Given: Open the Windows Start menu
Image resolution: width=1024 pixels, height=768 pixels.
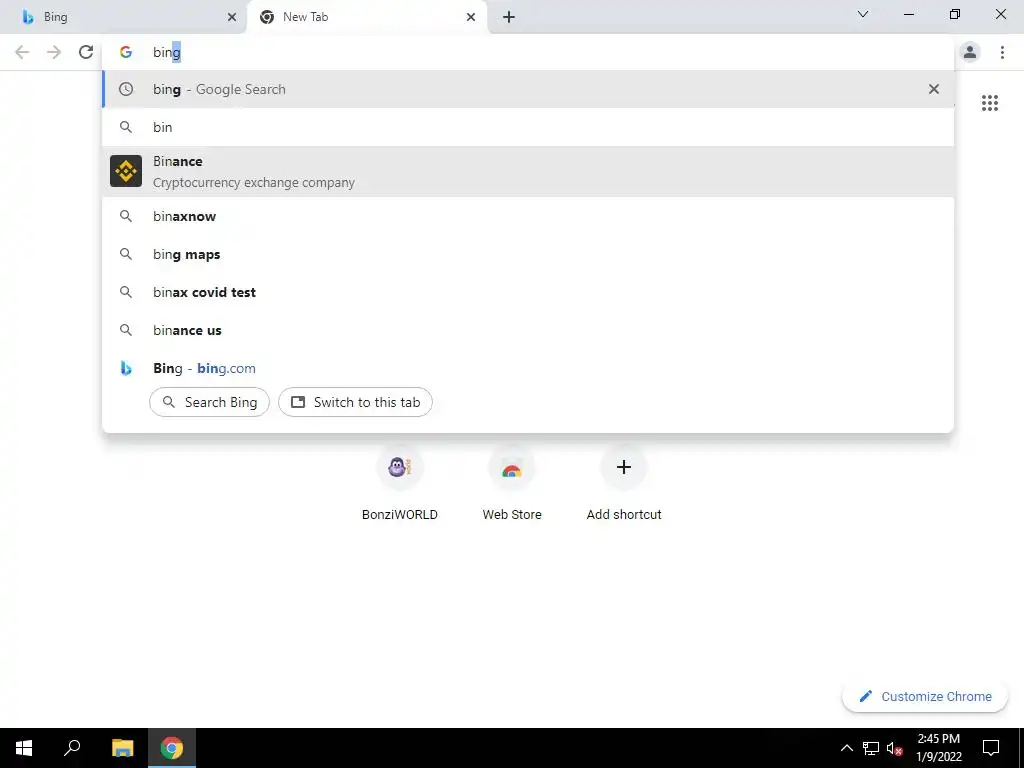Looking at the screenshot, I should point(24,748).
